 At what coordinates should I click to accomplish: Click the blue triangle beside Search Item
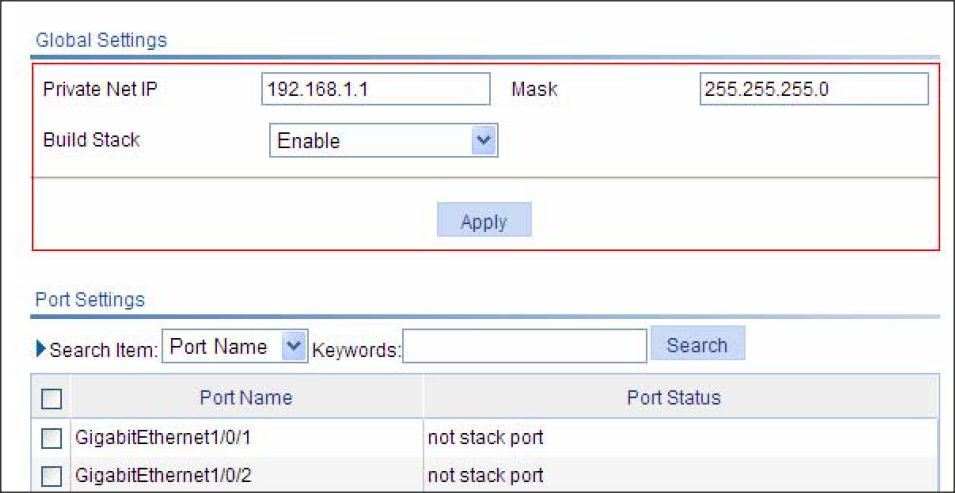pos(41,349)
